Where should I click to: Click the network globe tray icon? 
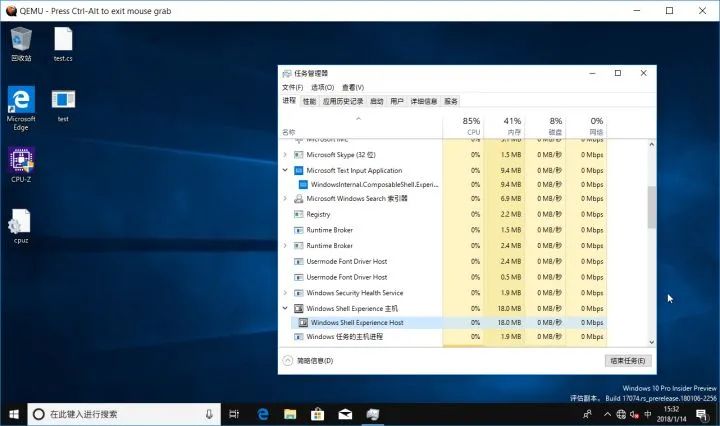pos(621,415)
